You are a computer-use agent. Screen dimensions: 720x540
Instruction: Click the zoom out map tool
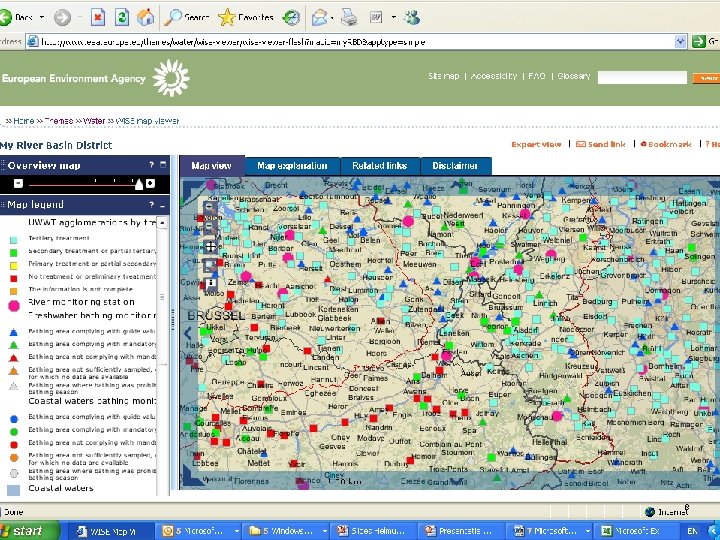210,227
